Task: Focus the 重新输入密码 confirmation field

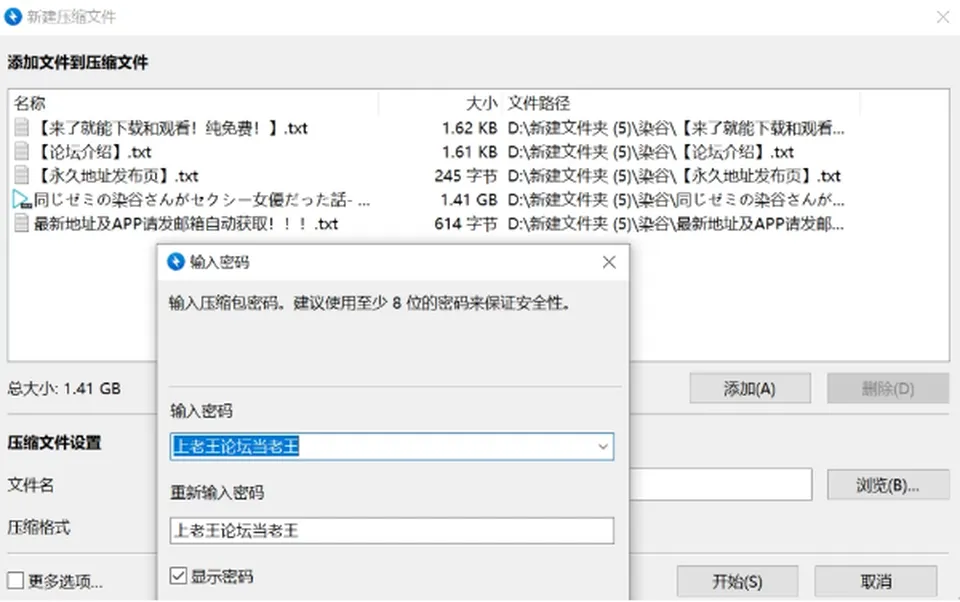Action: pyautogui.click(x=392, y=530)
